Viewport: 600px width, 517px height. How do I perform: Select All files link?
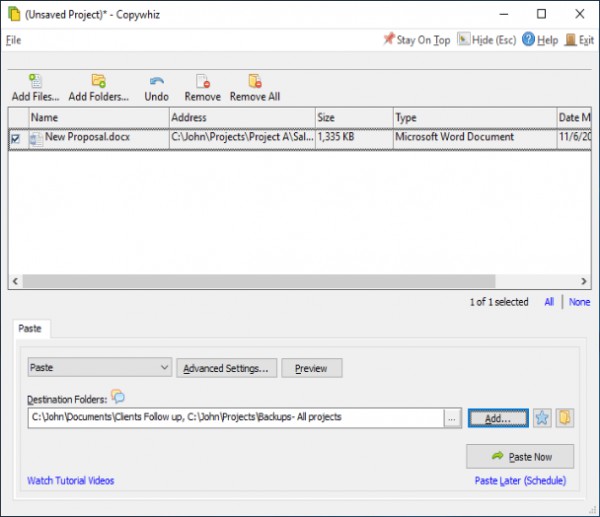coord(549,302)
